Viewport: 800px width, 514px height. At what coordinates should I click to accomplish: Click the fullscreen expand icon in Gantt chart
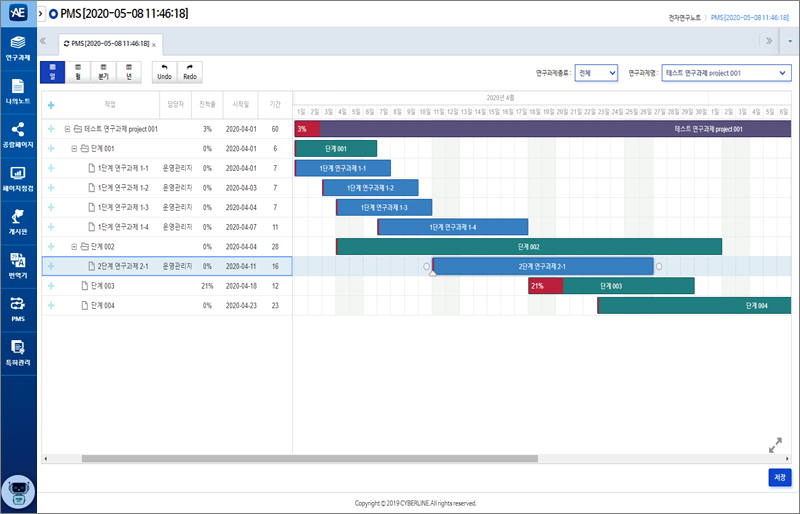774,445
